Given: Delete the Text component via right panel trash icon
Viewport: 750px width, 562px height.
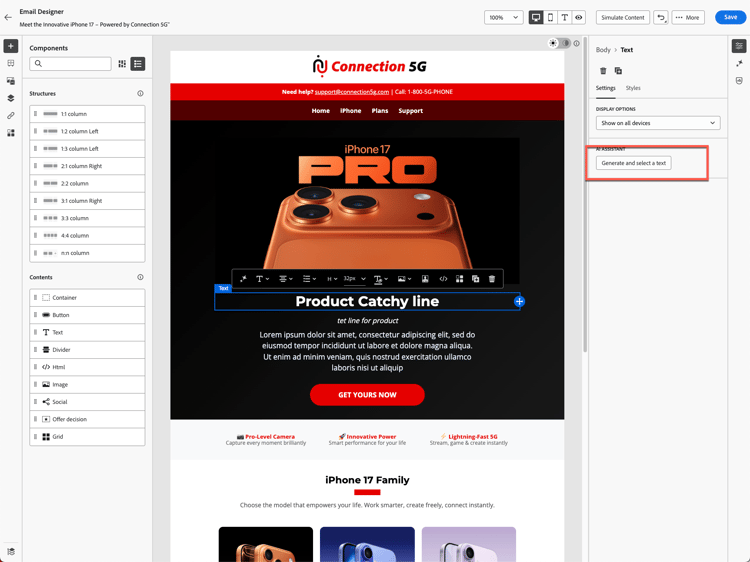Looking at the screenshot, I should pos(603,71).
